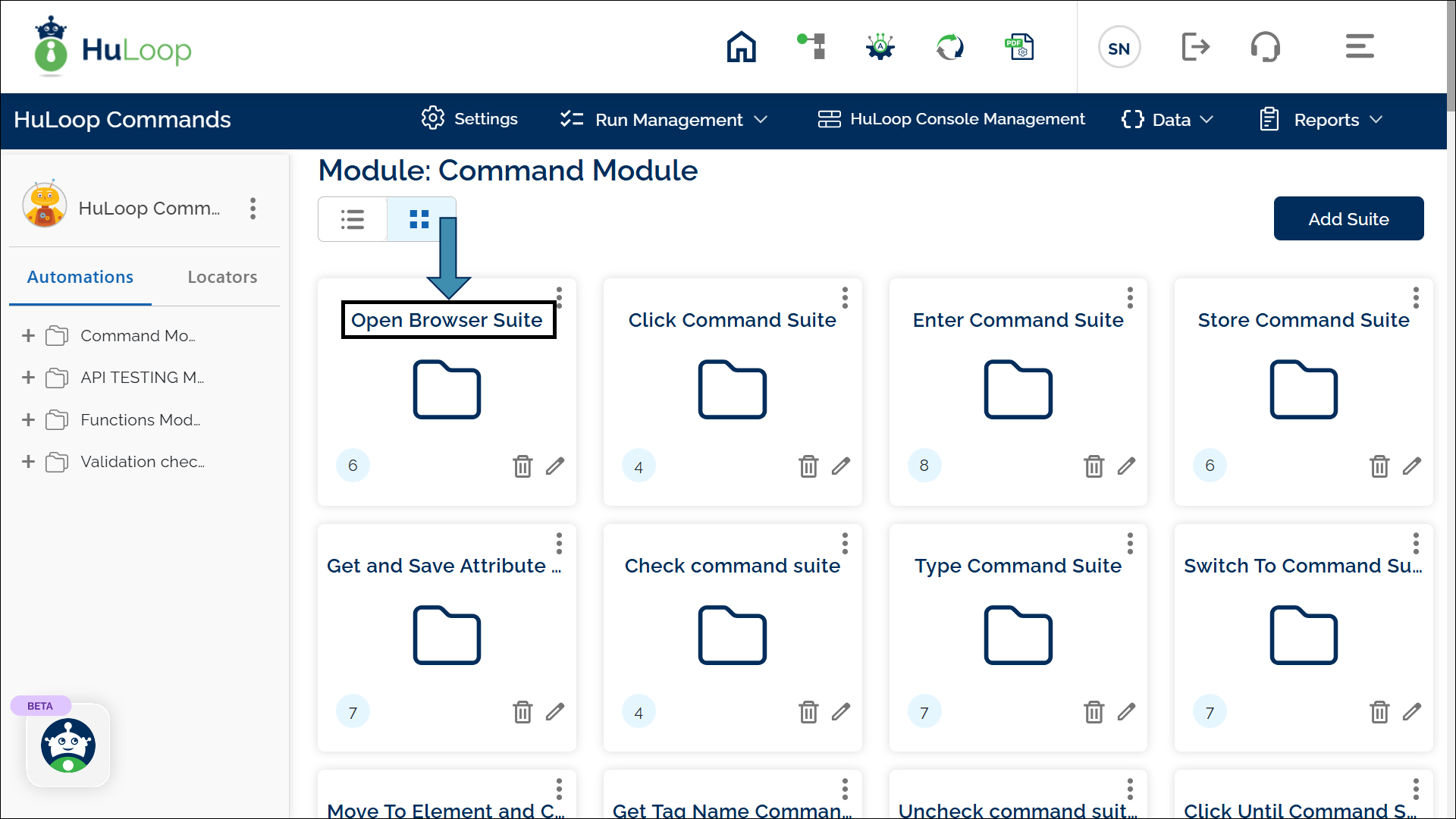The height and width of the screenshot is (819, 1456).
Task: Switch to the Locators tab
Action: click(222, 277)
